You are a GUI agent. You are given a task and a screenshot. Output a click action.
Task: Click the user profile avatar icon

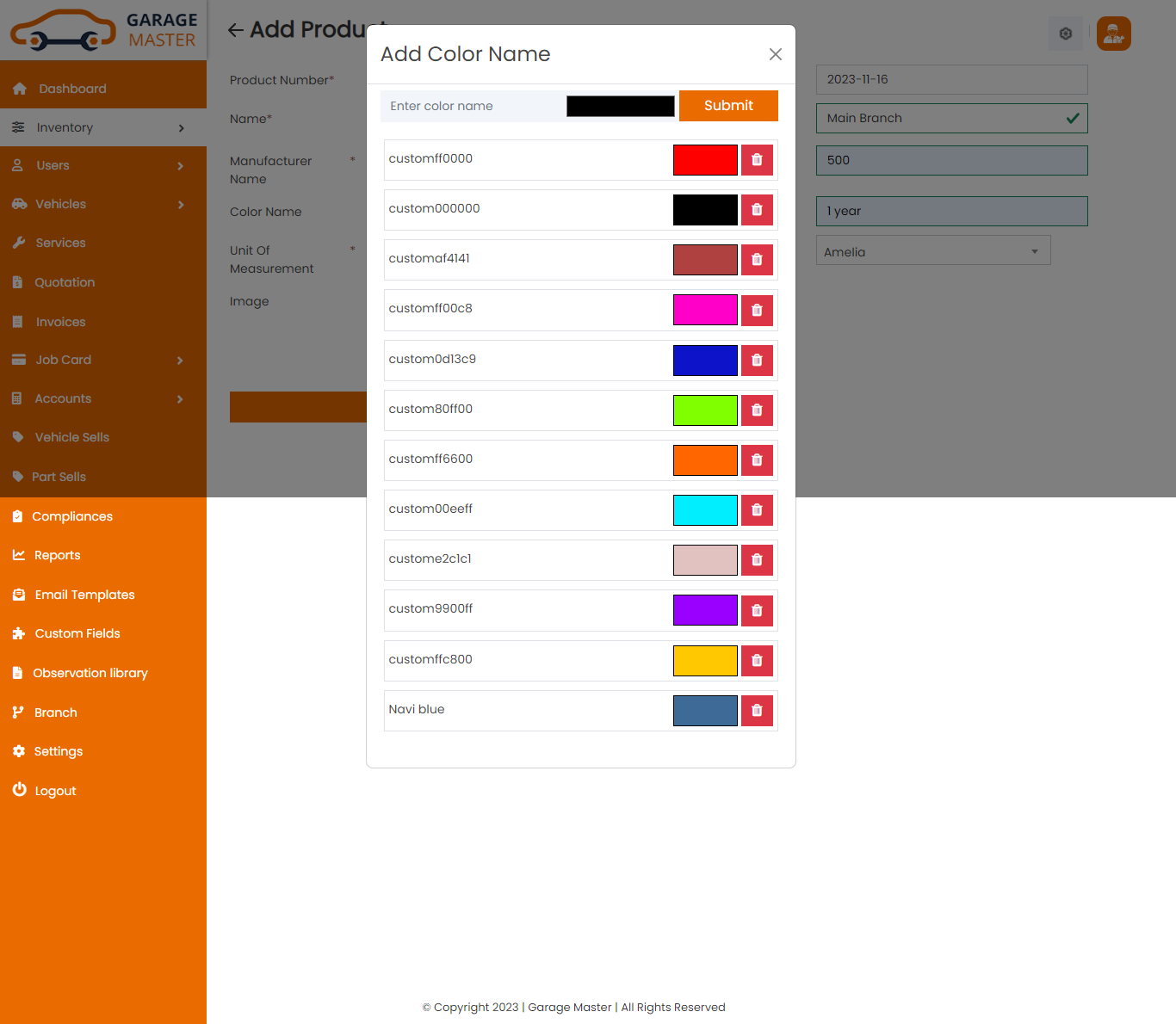point(1113,34)
